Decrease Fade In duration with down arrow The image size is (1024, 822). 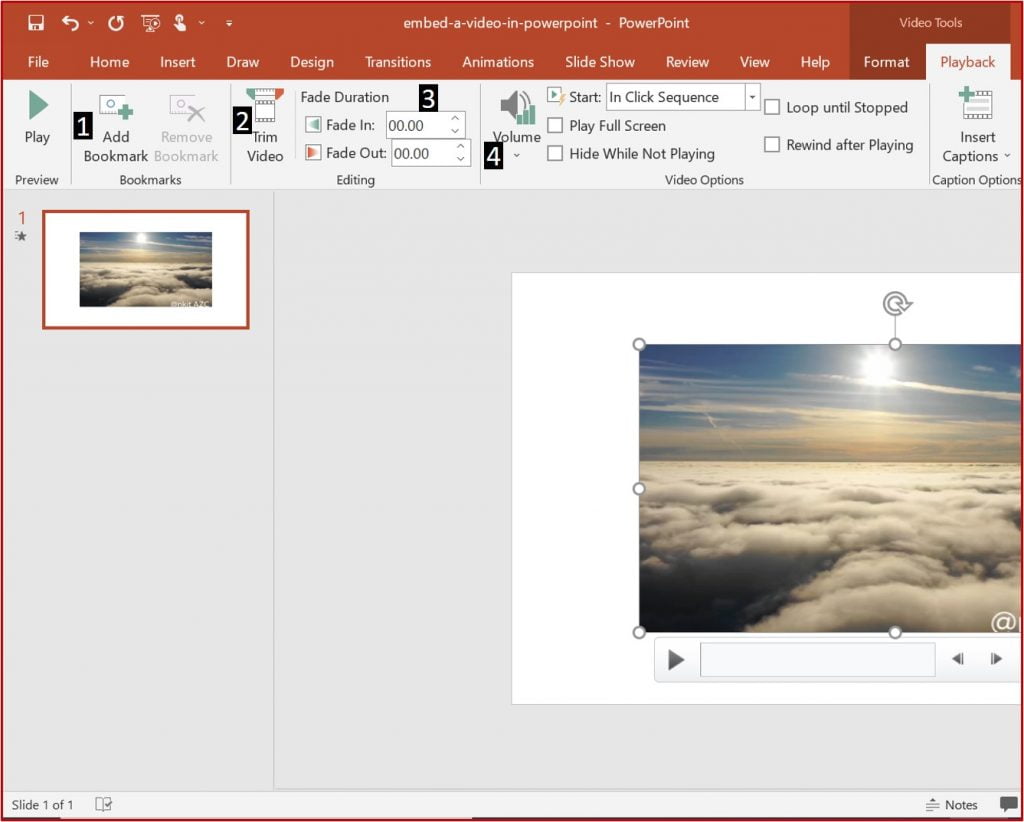tap(455, 131)
